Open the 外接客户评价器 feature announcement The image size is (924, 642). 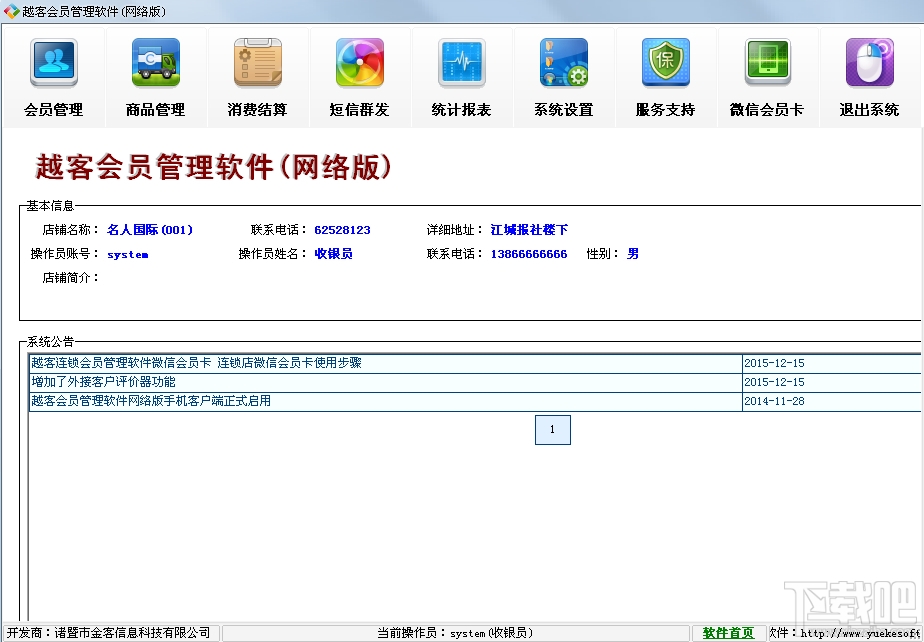click(95, 381)
